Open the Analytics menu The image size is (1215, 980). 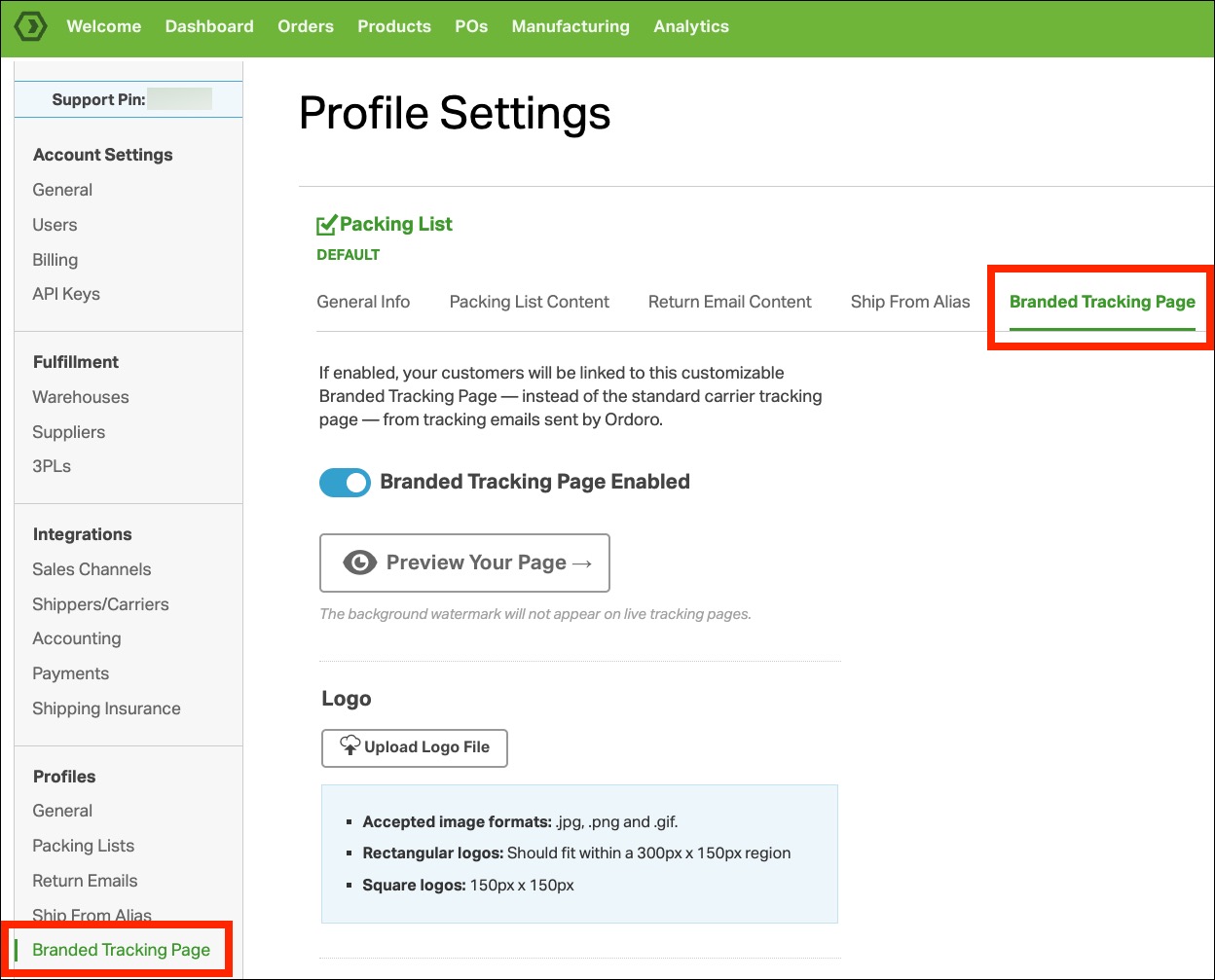tap(690, 26)
